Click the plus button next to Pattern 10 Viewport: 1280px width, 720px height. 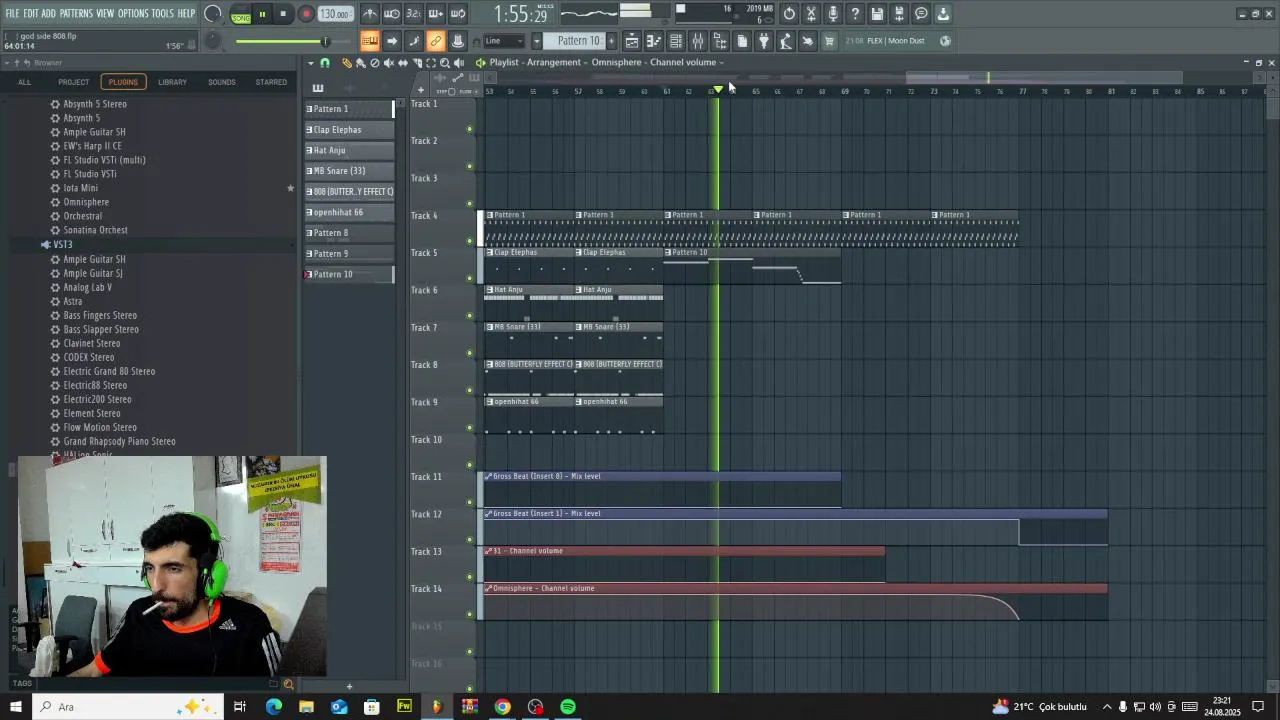(x=610, y=41)
